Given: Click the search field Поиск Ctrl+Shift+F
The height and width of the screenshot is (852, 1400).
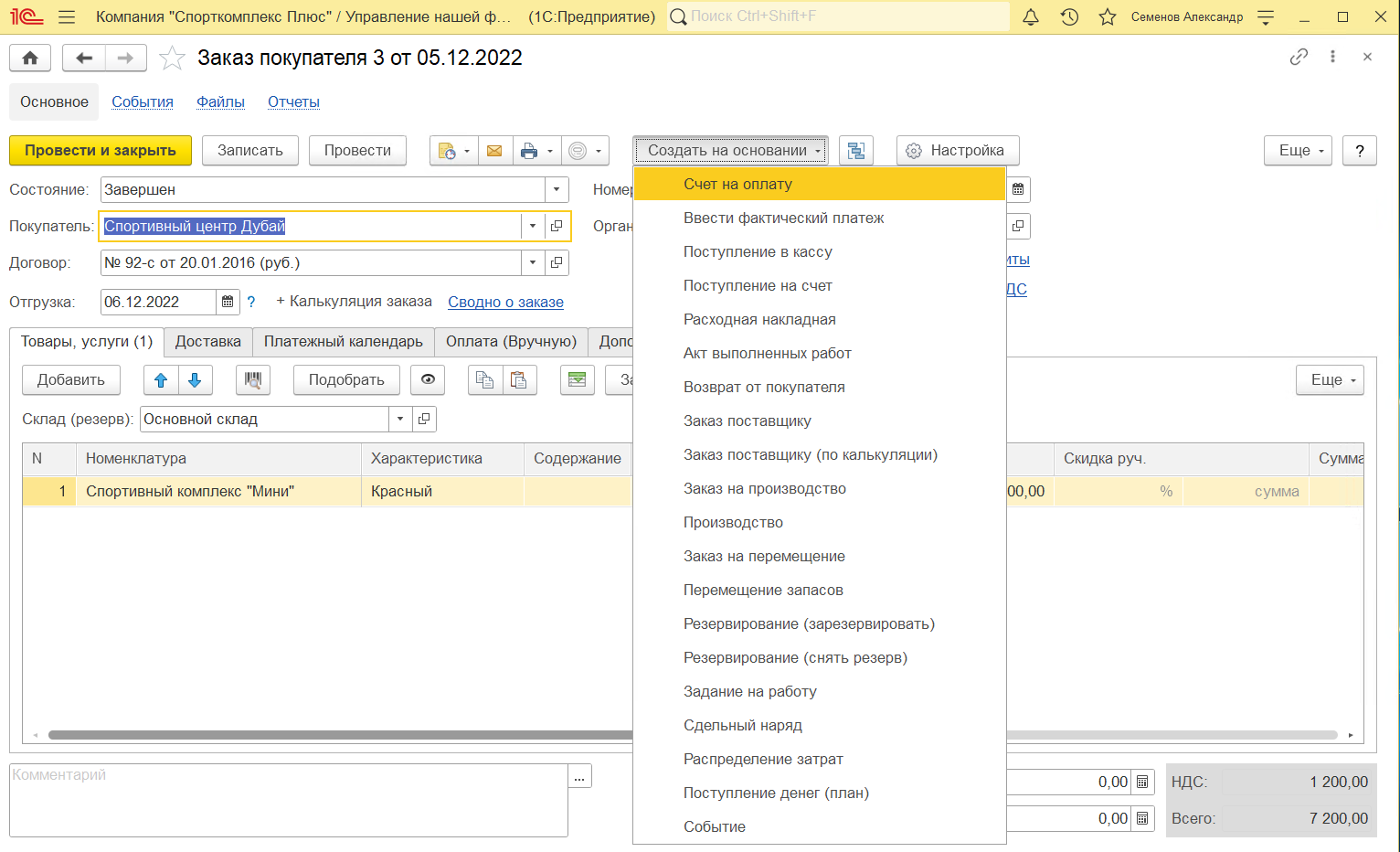Looking at the screenshot, I should [839, 16].
